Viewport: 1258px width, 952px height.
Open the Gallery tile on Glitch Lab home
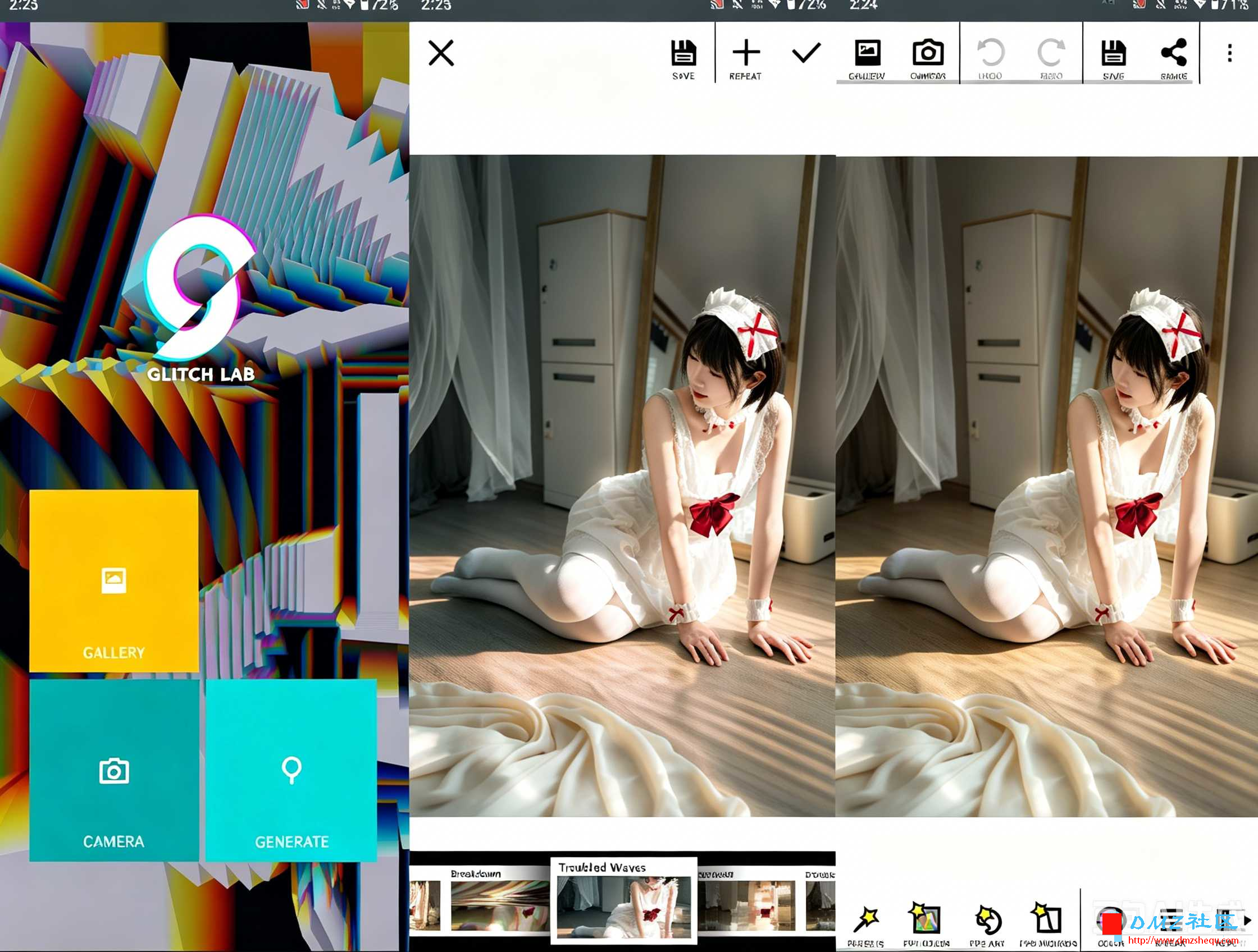point(114,580)
